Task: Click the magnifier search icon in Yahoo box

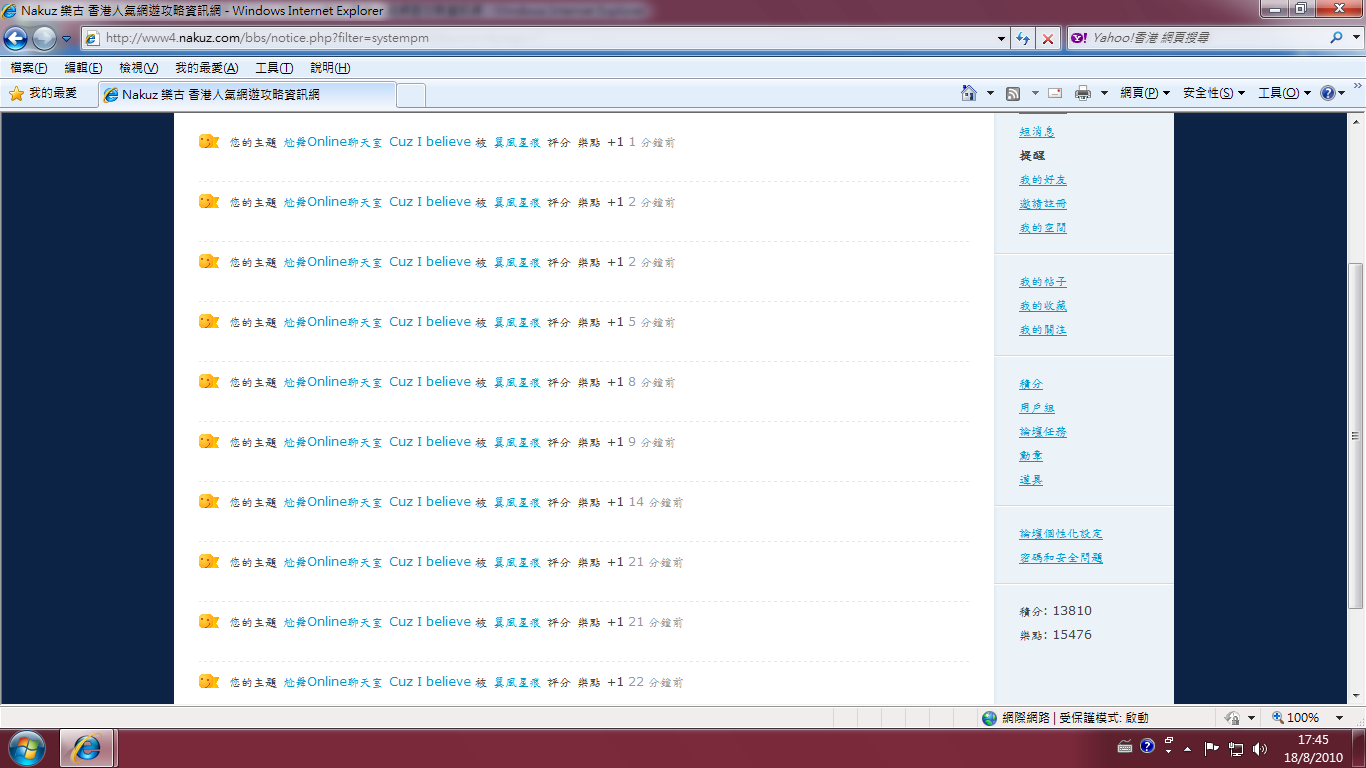Action: coord(1337,38)
